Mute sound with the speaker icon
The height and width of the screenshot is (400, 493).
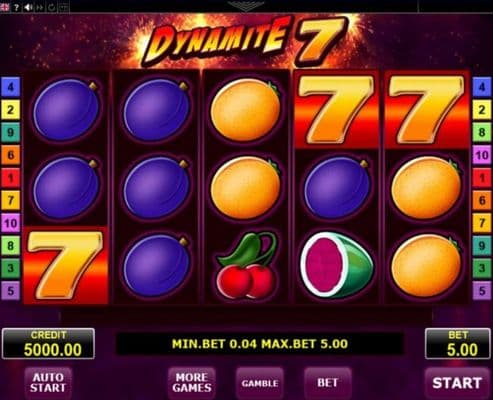click(x=28, y=7)
